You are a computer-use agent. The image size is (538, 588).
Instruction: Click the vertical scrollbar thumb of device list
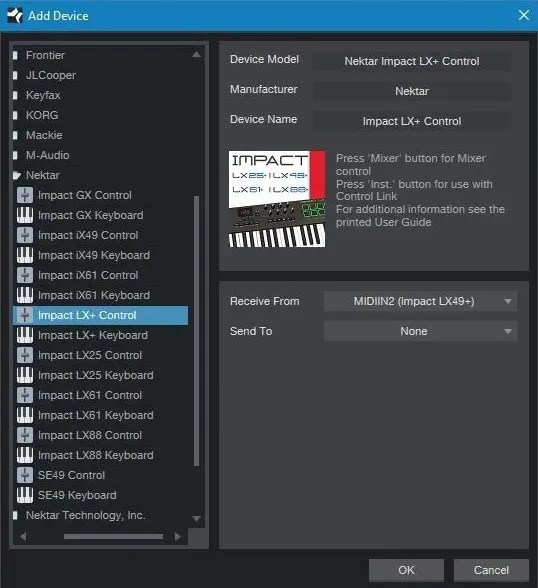click(196, 331)
